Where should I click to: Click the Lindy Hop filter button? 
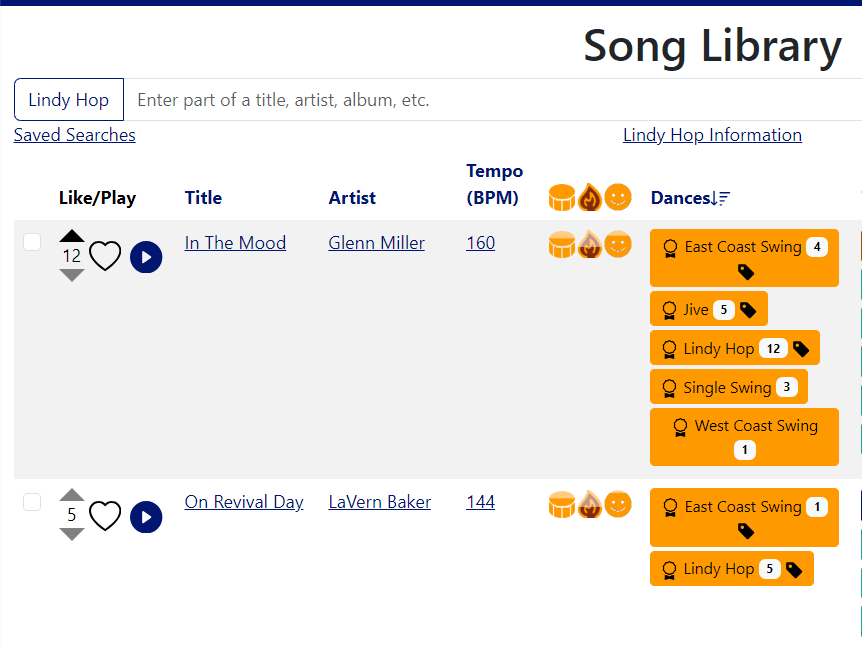[68, 99]
